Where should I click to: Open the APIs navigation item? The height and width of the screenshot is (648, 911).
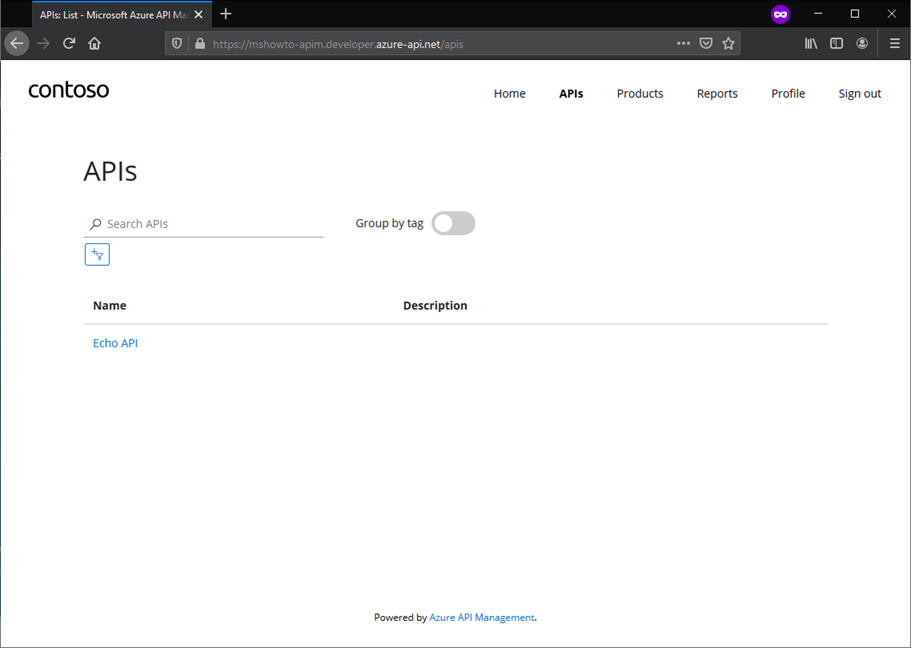tap(571, 94)
